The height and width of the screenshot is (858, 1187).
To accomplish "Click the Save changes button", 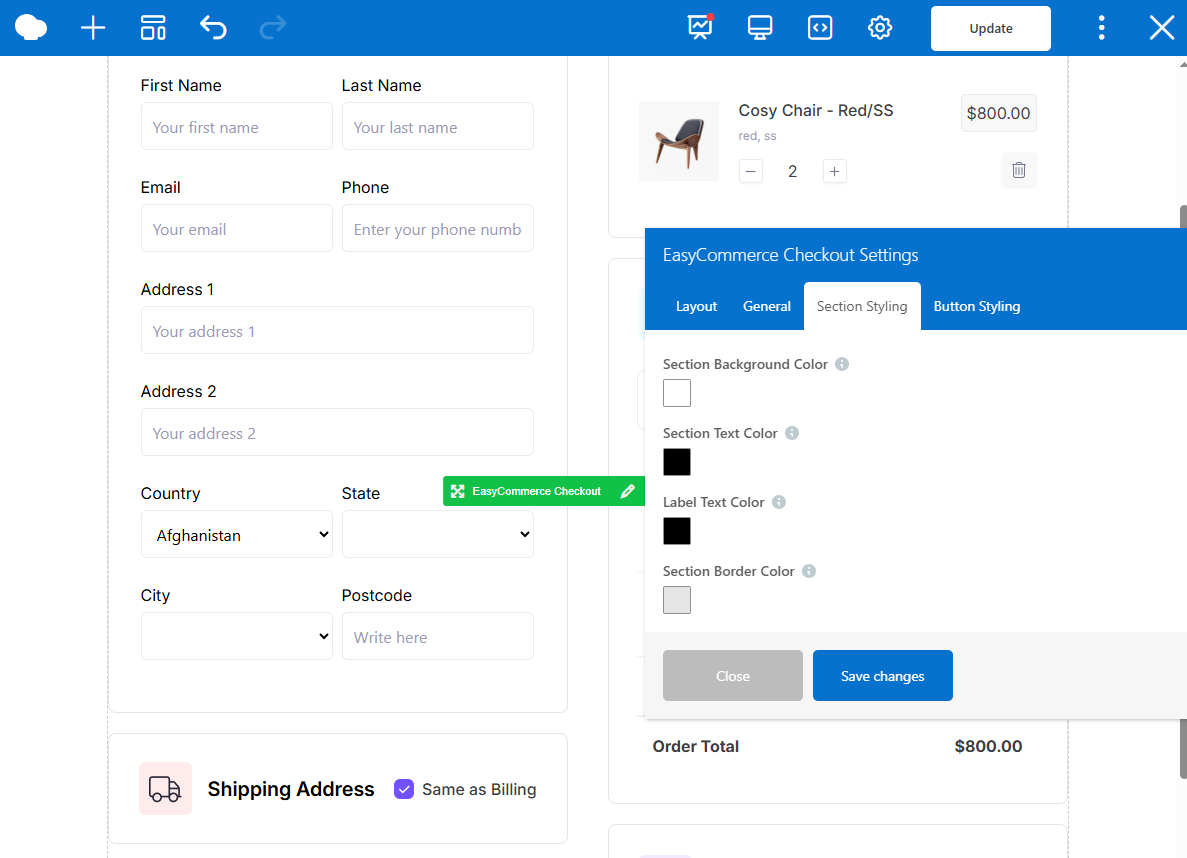I will (x=882, y=676).
